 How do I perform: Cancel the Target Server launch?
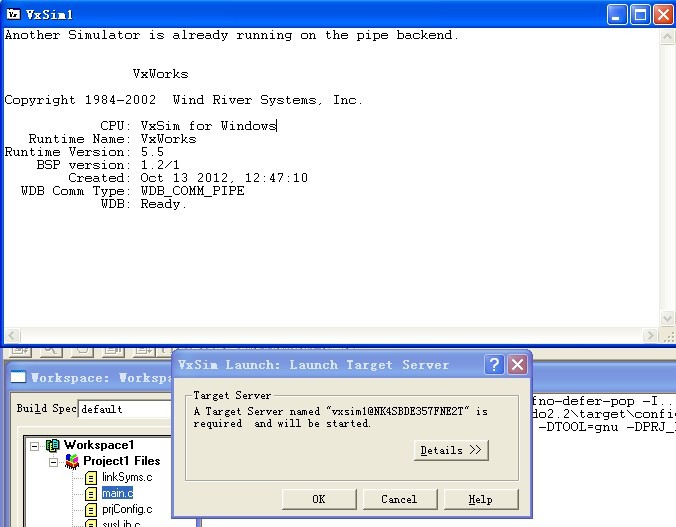400,499
